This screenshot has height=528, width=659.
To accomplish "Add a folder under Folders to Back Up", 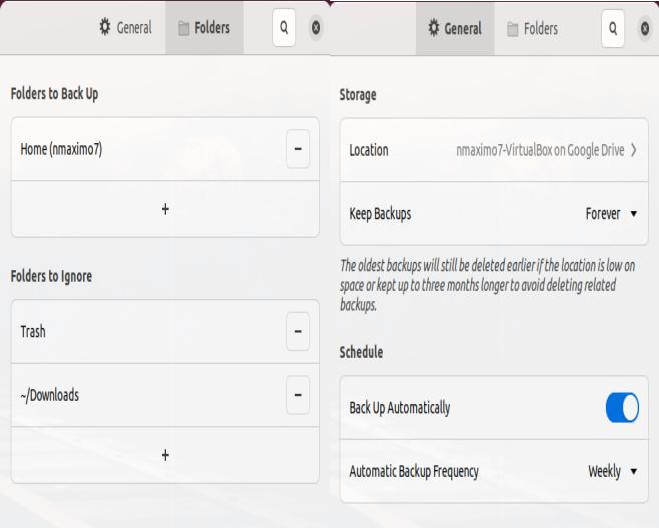I will coord(165,210).
